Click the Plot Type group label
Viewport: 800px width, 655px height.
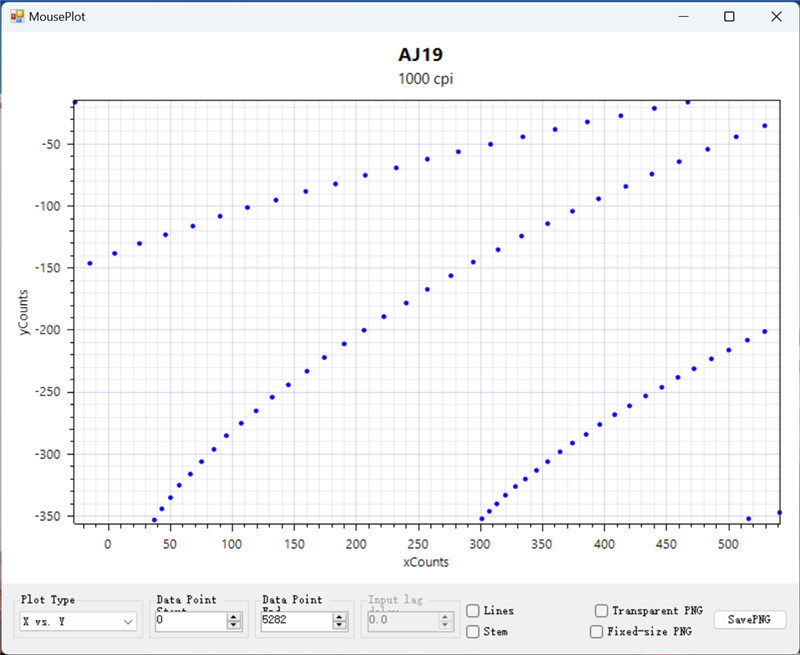coord(48,599)
